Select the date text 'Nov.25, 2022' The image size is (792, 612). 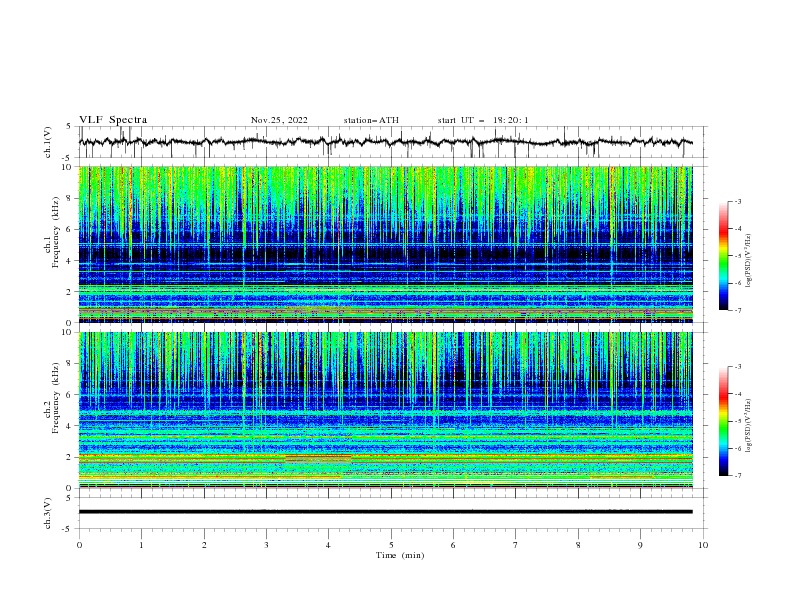tap(279, 120)
